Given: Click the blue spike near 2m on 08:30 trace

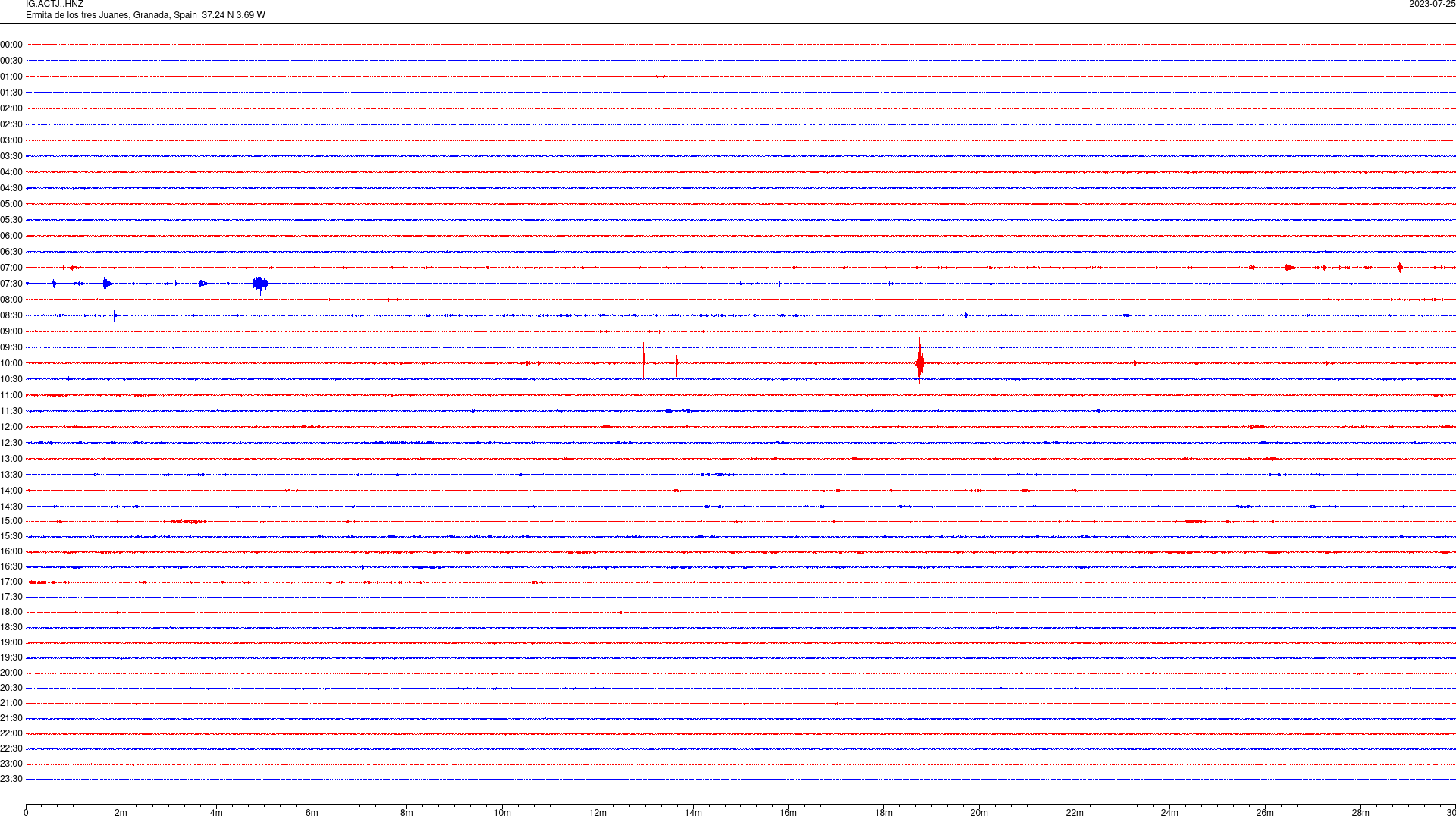Looking at the screenshot, I should (115, 315).
